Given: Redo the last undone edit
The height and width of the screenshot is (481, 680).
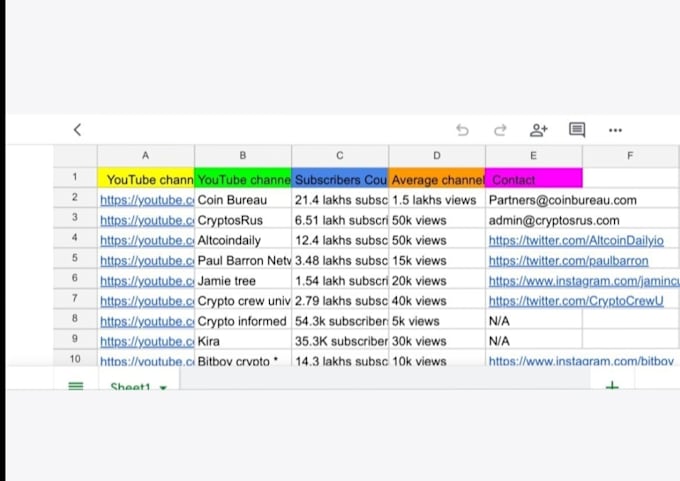Looking at the screenshot, I should [500, 130].
